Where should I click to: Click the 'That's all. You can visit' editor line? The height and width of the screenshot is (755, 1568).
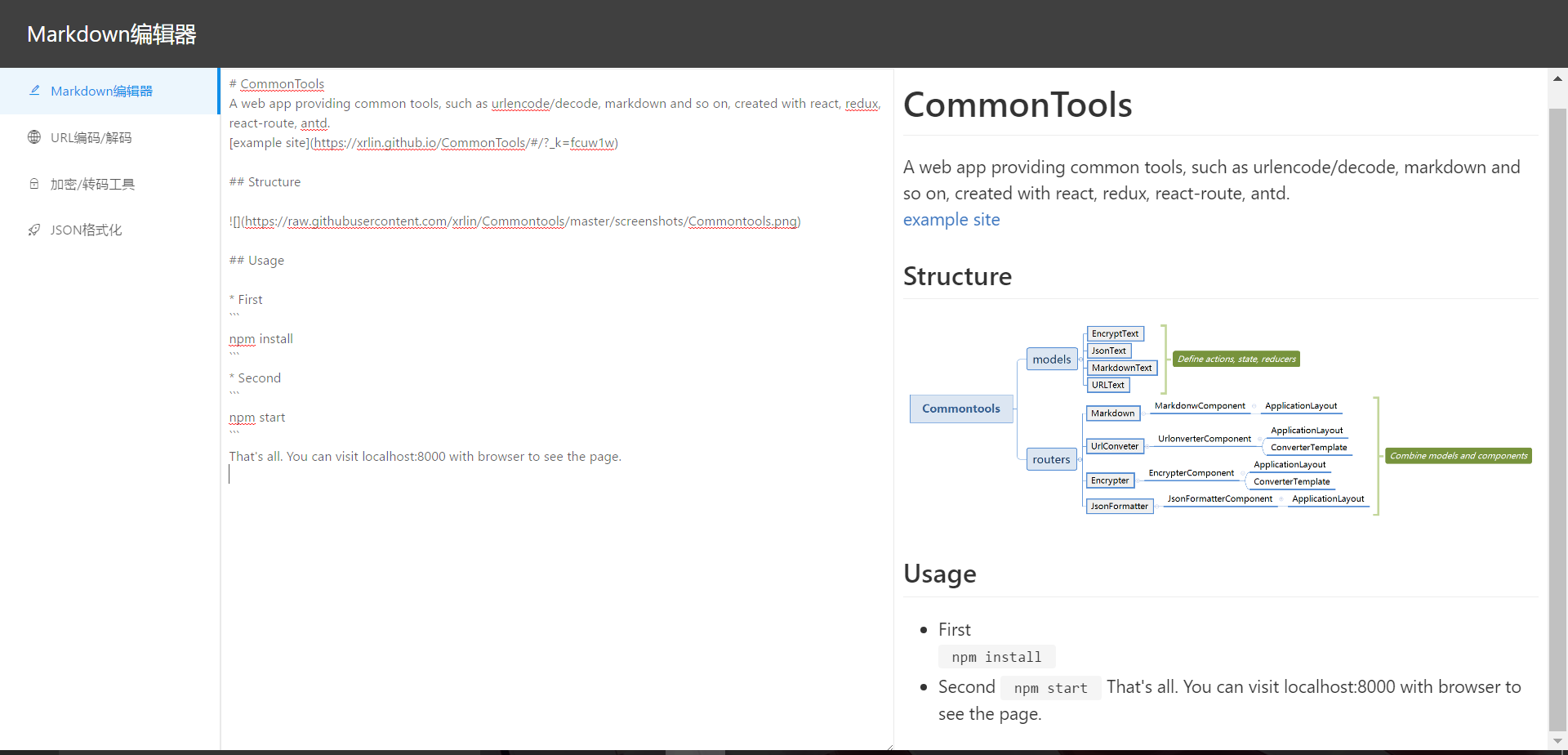[425, 457]
